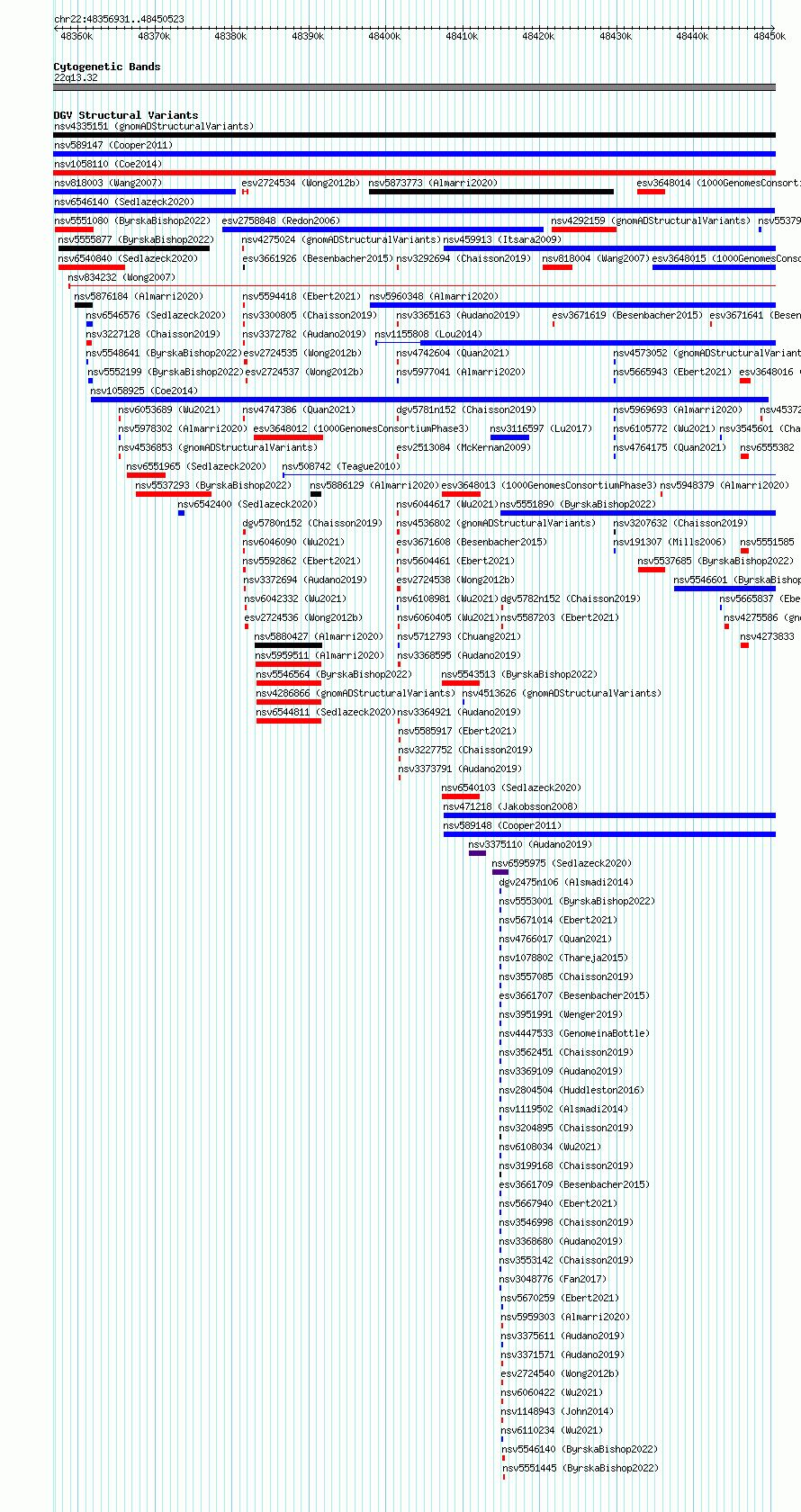801x1512 pixels.
Task: Click the blue bar under nsv818003
Action: tap(144, 192)
